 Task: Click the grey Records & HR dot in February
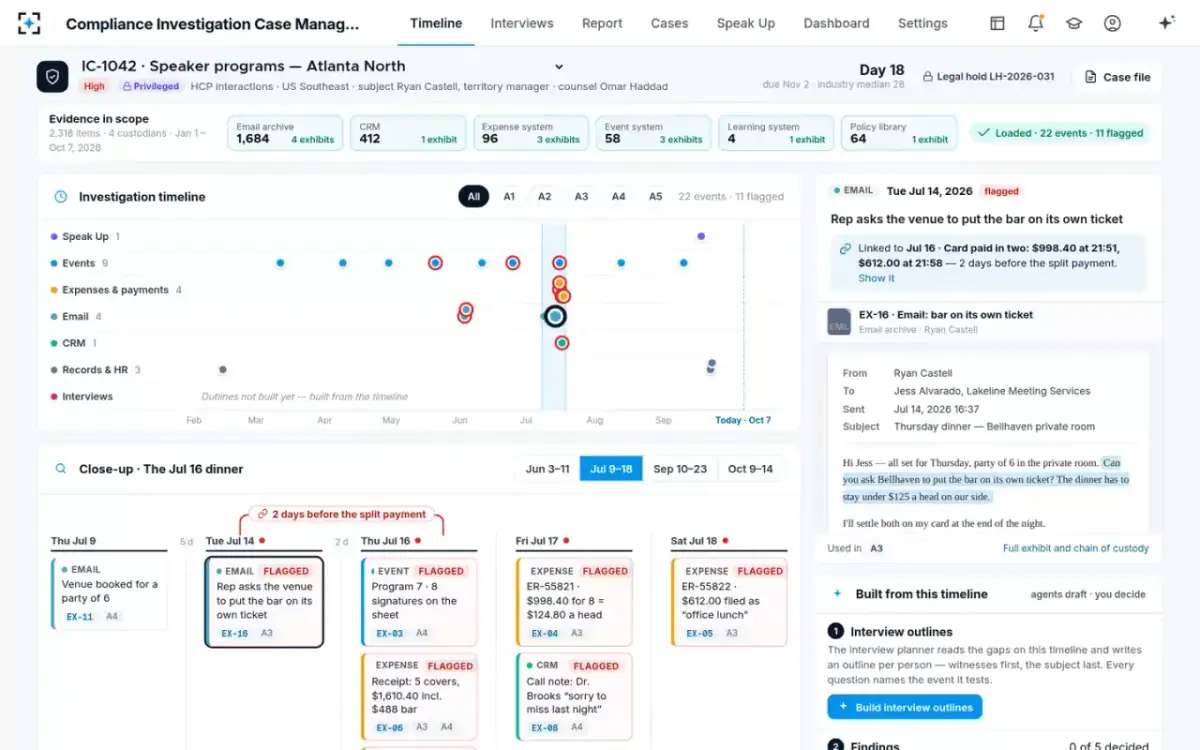(x=222, y=370)
